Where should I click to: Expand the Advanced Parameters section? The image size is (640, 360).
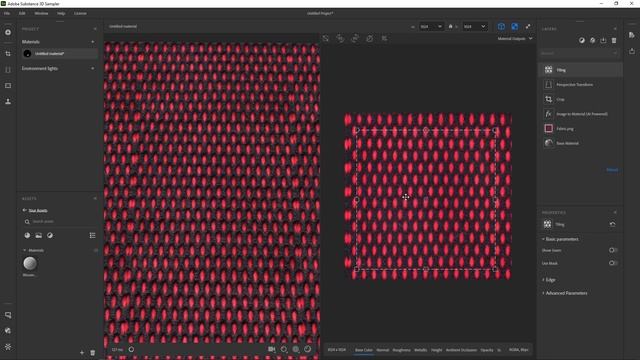click(x=565, y=293)
